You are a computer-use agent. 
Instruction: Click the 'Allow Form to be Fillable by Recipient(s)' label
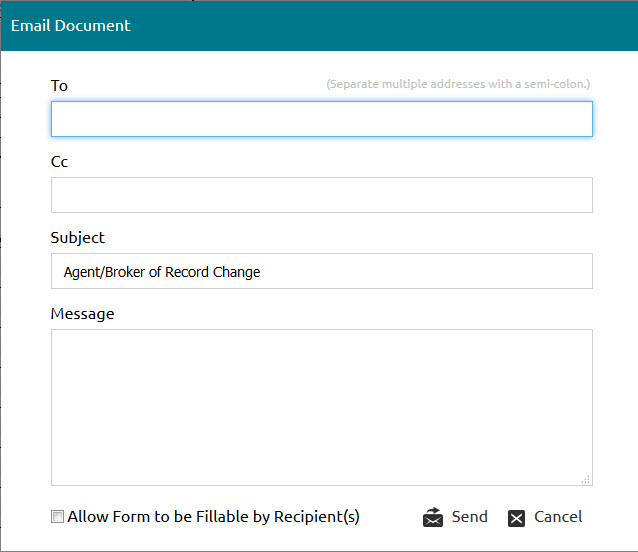point(213,517)
